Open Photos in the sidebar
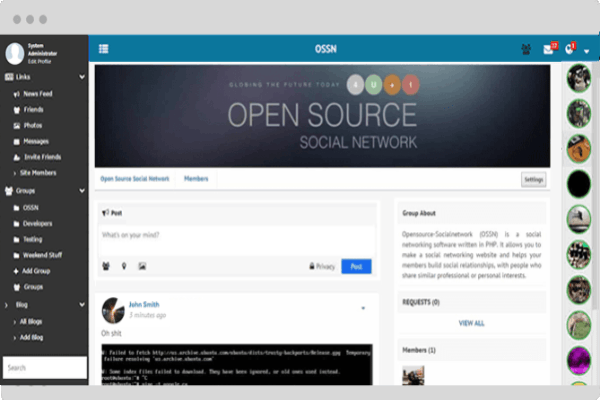 (x=33, y=126)
